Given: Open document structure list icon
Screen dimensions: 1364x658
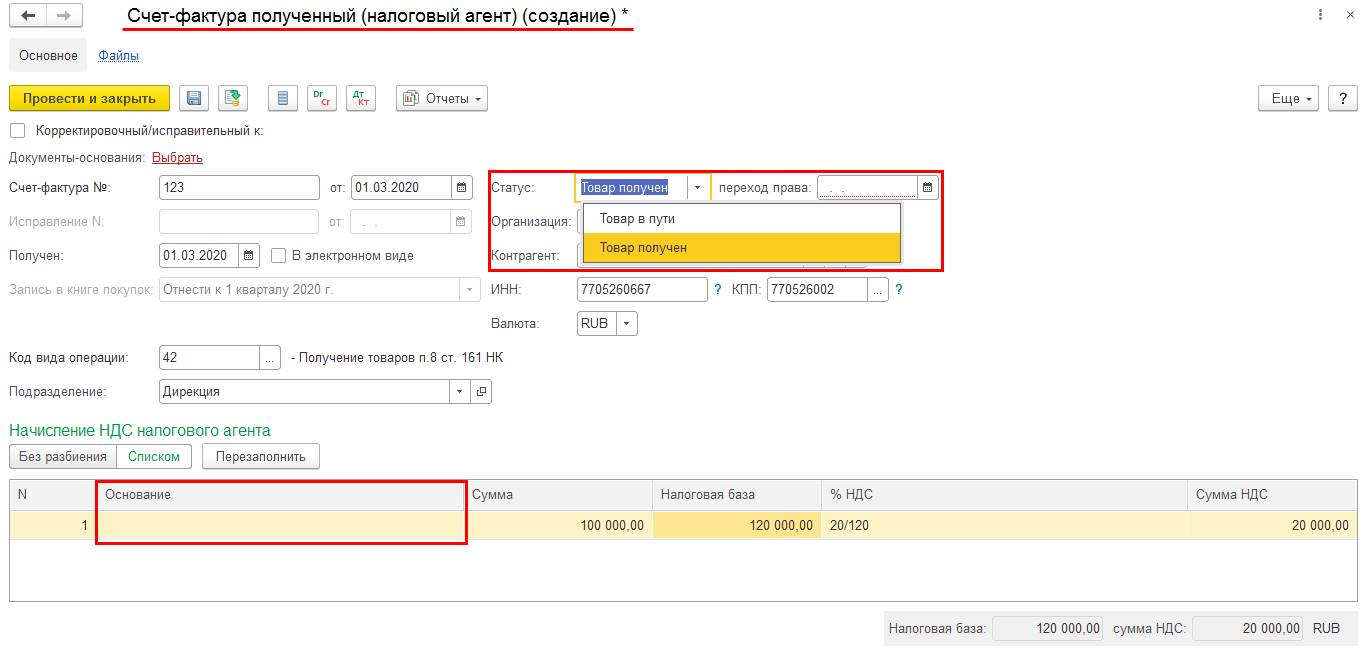Looking at the screenshot, I should pos(283,98).
